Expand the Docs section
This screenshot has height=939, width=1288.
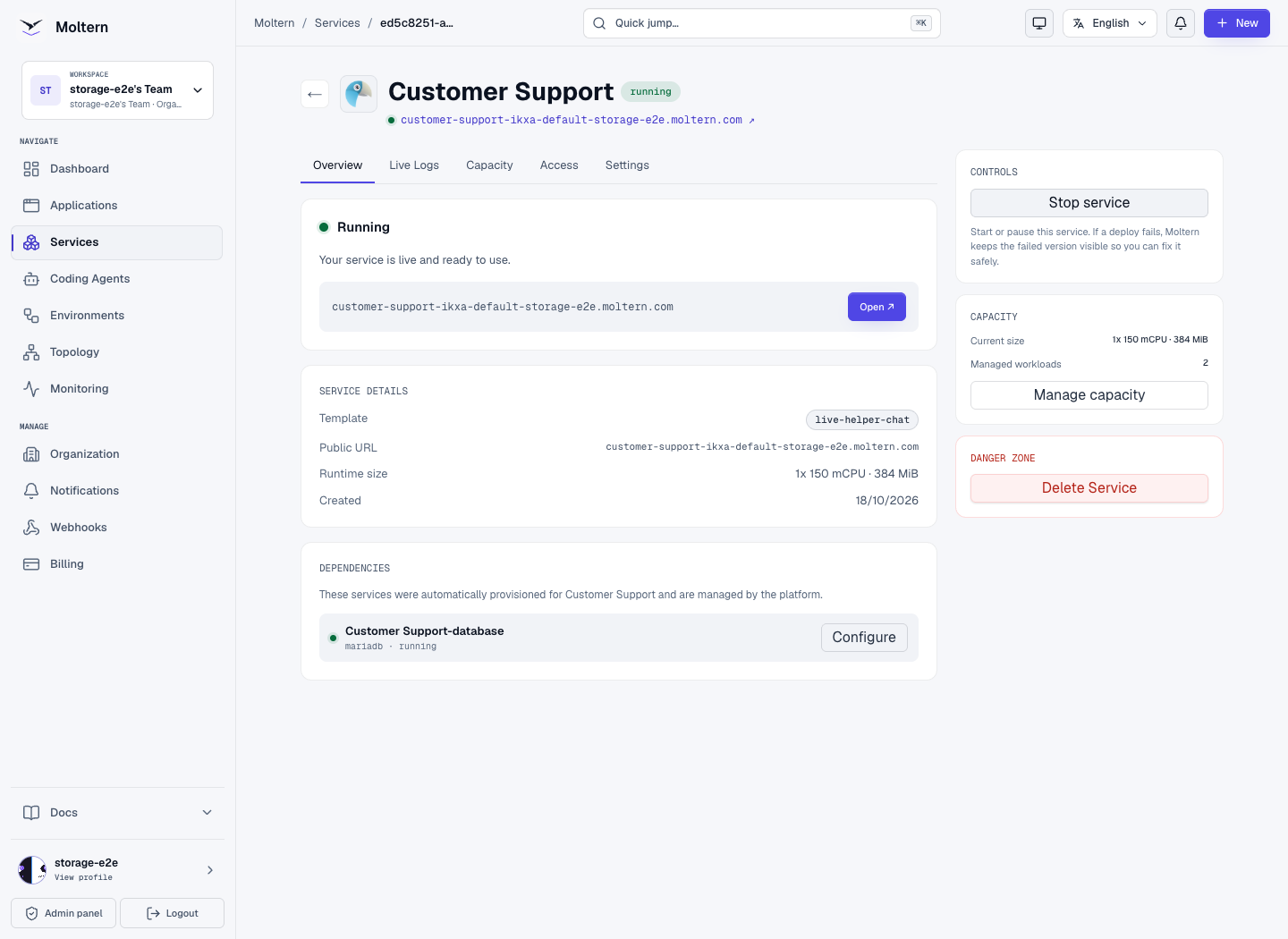point(117,813)
